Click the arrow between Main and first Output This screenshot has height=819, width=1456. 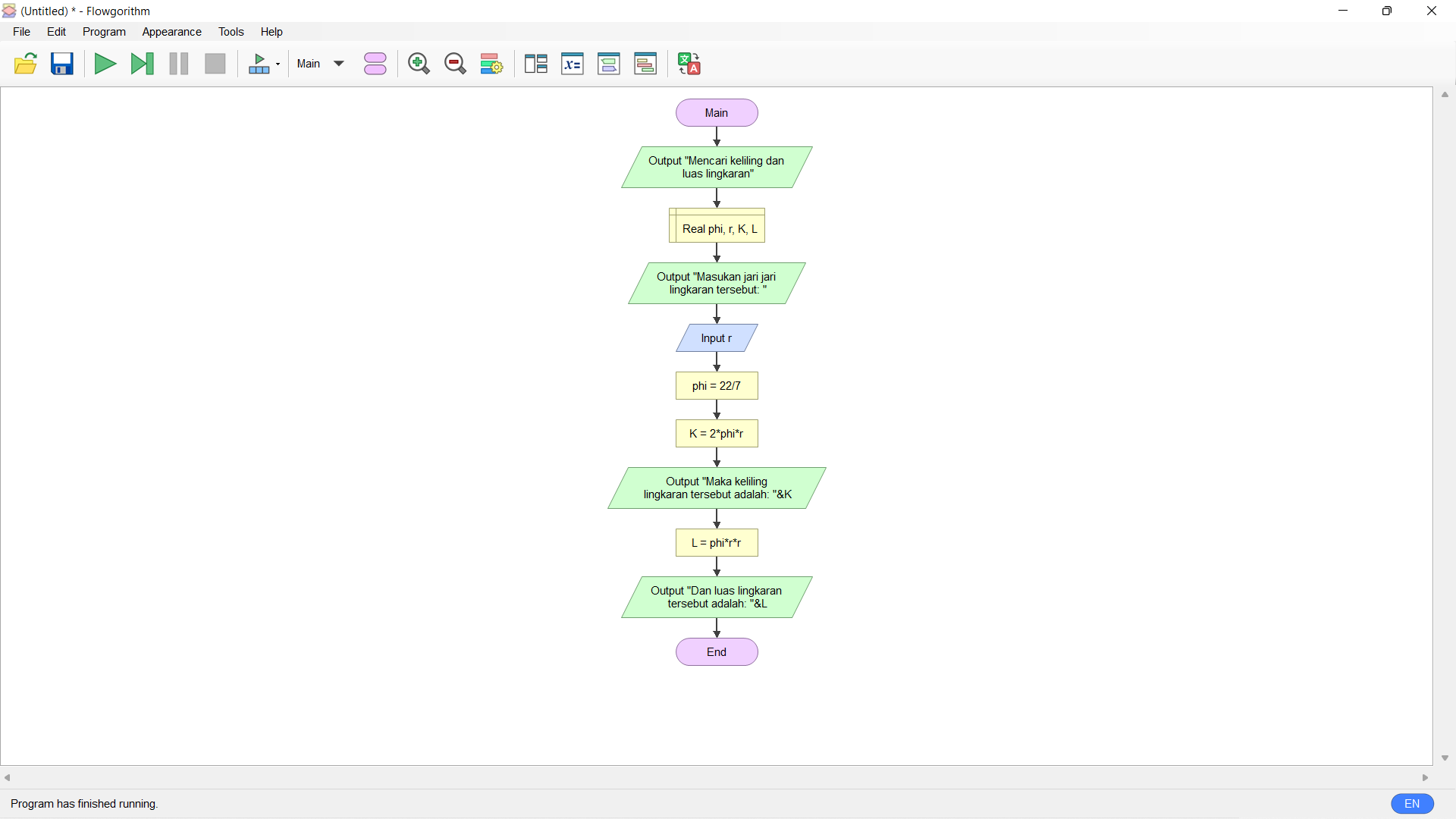717,137
